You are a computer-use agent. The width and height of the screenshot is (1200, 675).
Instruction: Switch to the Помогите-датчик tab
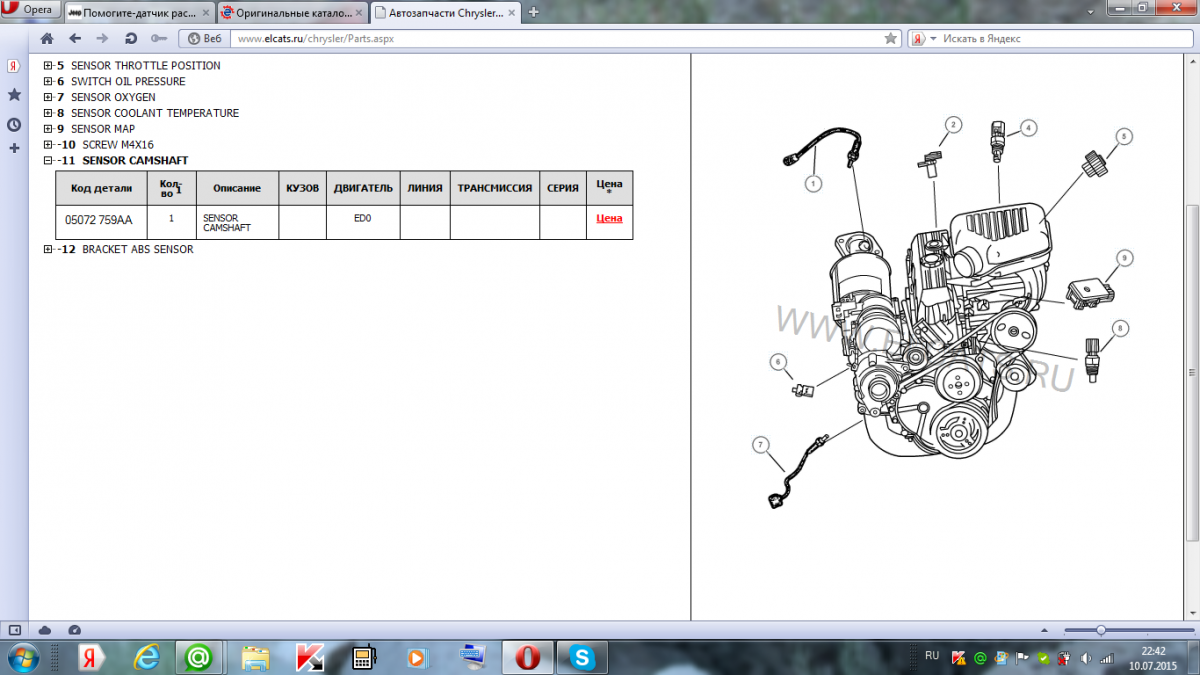coord(139,12)
